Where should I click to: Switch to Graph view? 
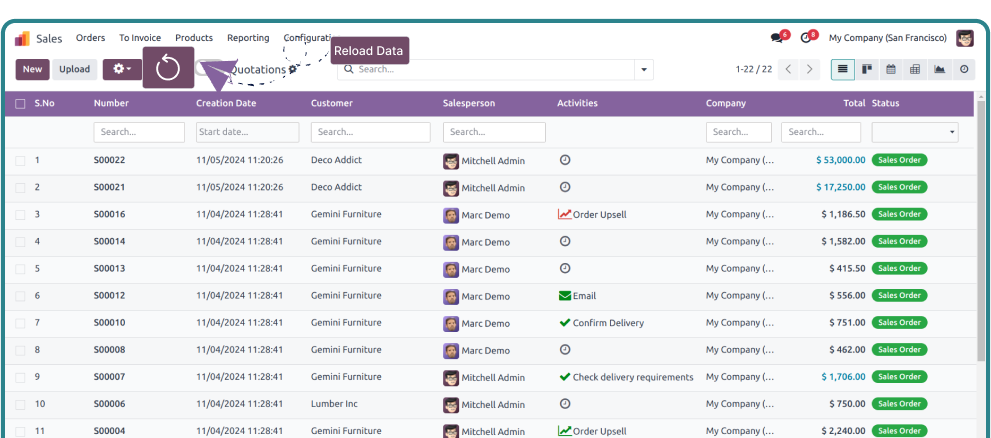[x=939, y=69]
